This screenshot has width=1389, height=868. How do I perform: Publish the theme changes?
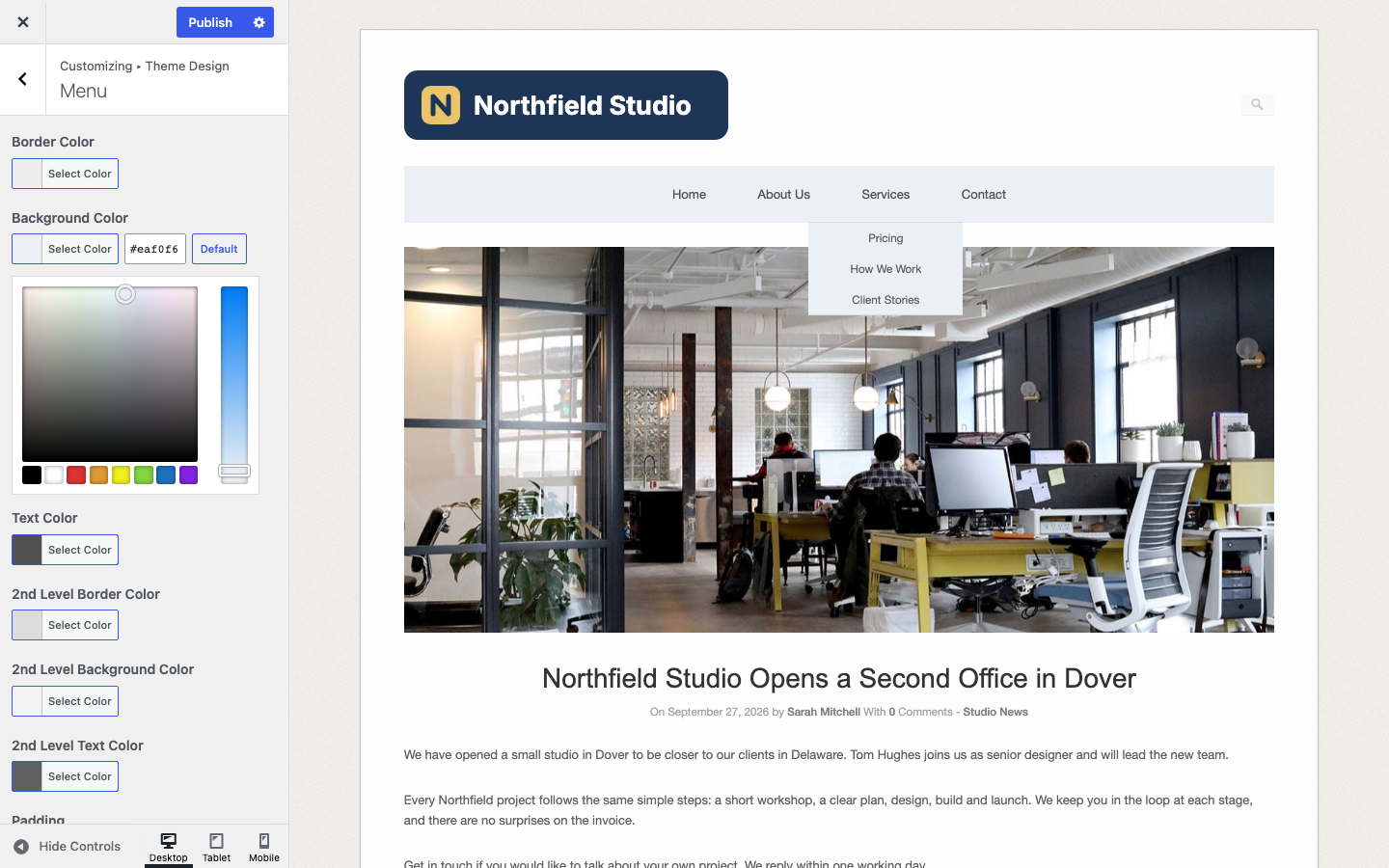pos(210,22)
